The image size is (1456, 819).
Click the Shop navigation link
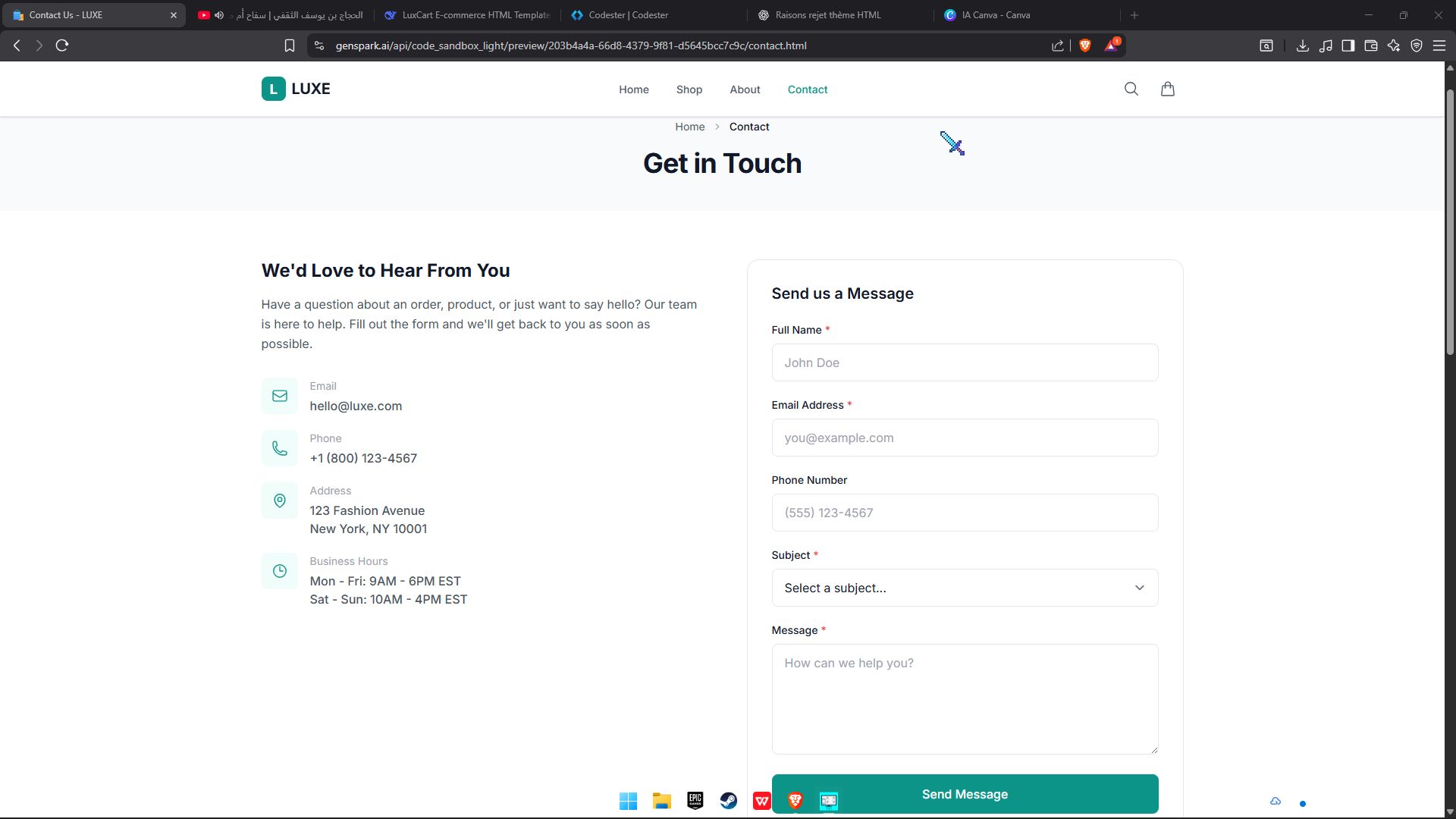(x=689, y=89)
